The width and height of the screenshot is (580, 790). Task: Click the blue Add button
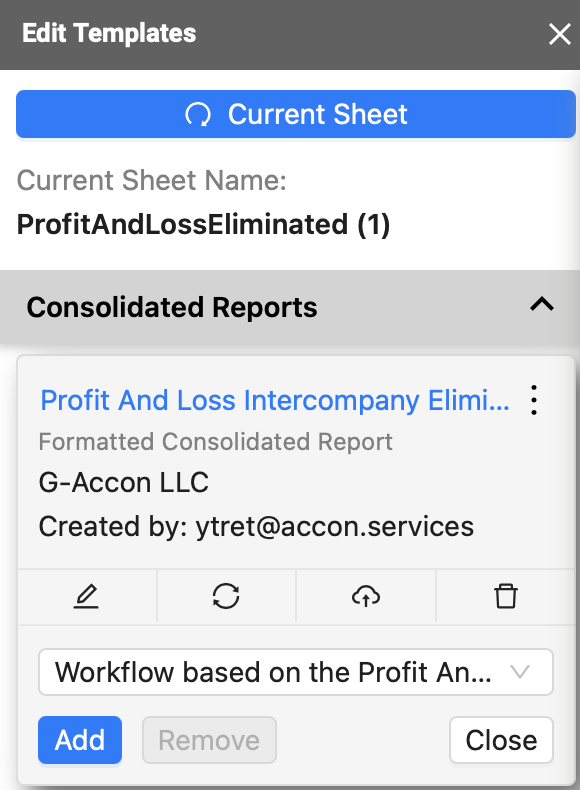click(80, 740)
